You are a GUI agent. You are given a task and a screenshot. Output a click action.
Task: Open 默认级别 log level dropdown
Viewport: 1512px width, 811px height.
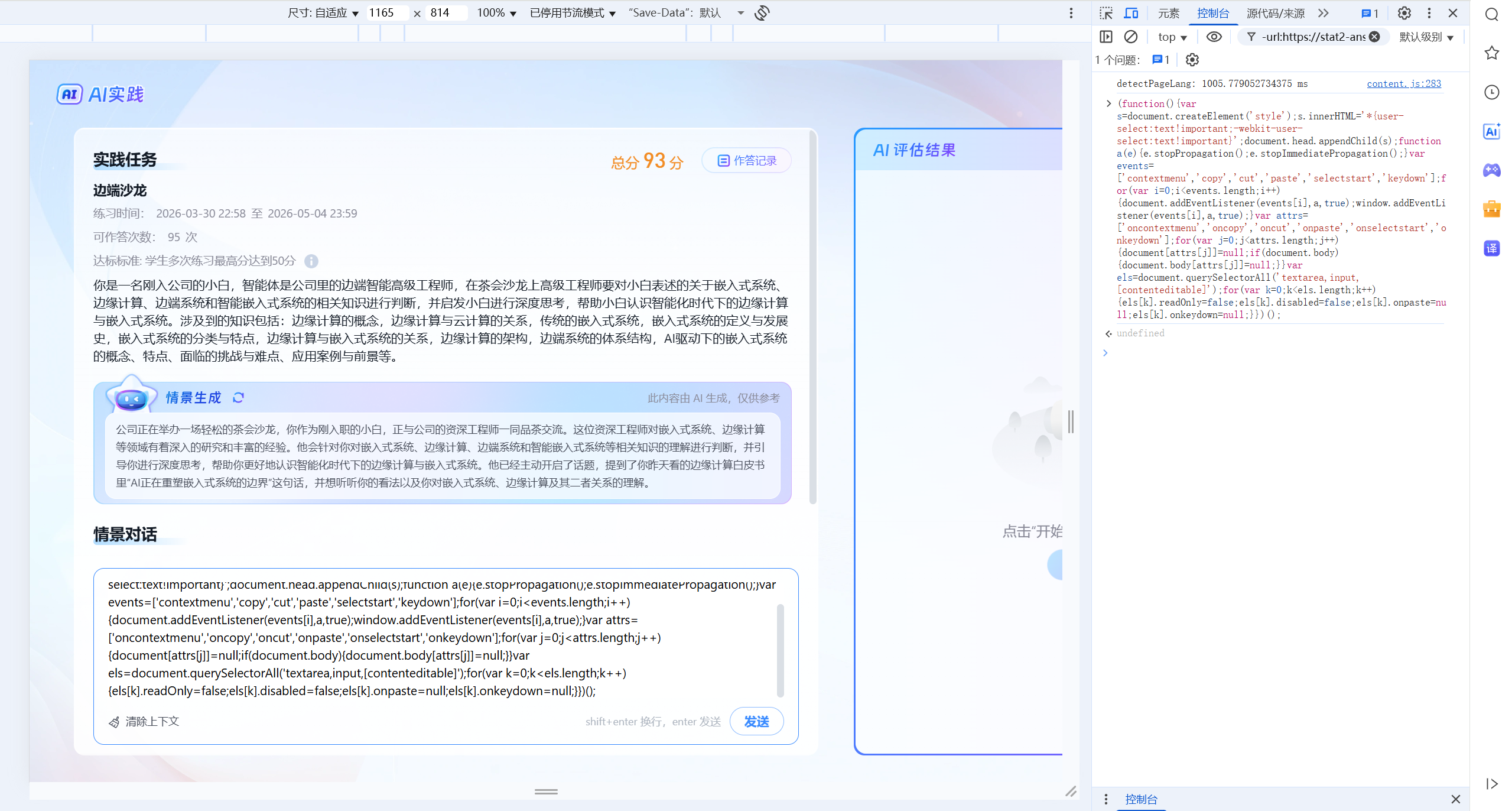coord(1426,37)
